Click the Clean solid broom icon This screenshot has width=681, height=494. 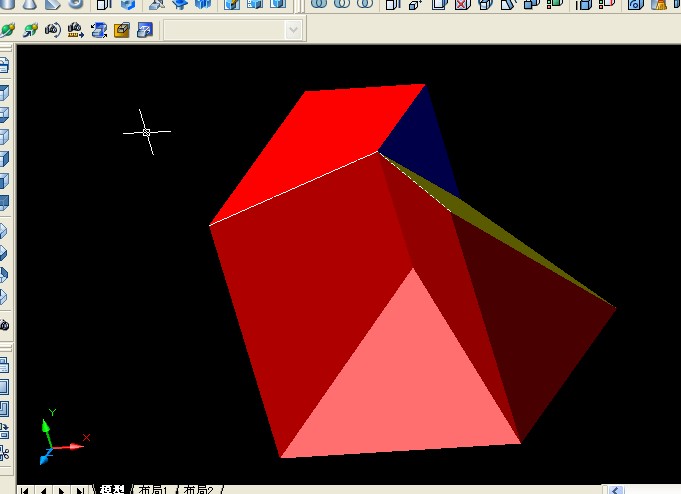click(659, 4)
